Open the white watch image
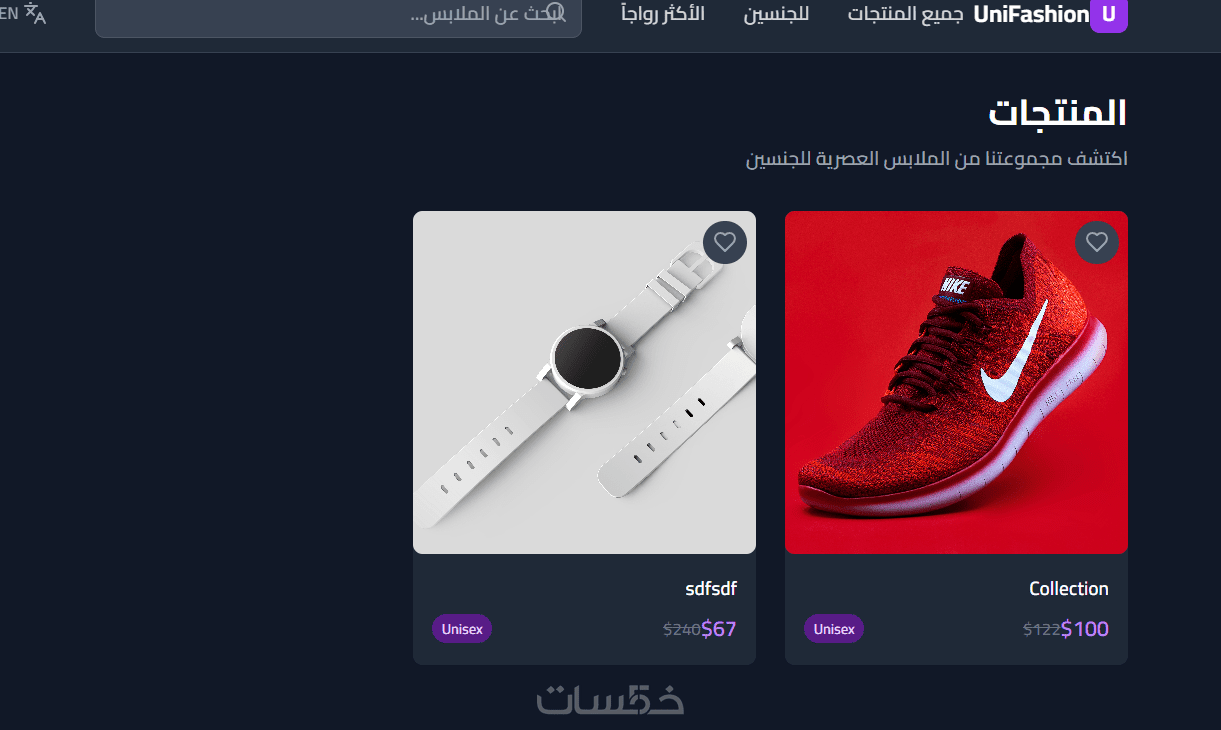1221x730 pixels. click(x=584, y=382)
